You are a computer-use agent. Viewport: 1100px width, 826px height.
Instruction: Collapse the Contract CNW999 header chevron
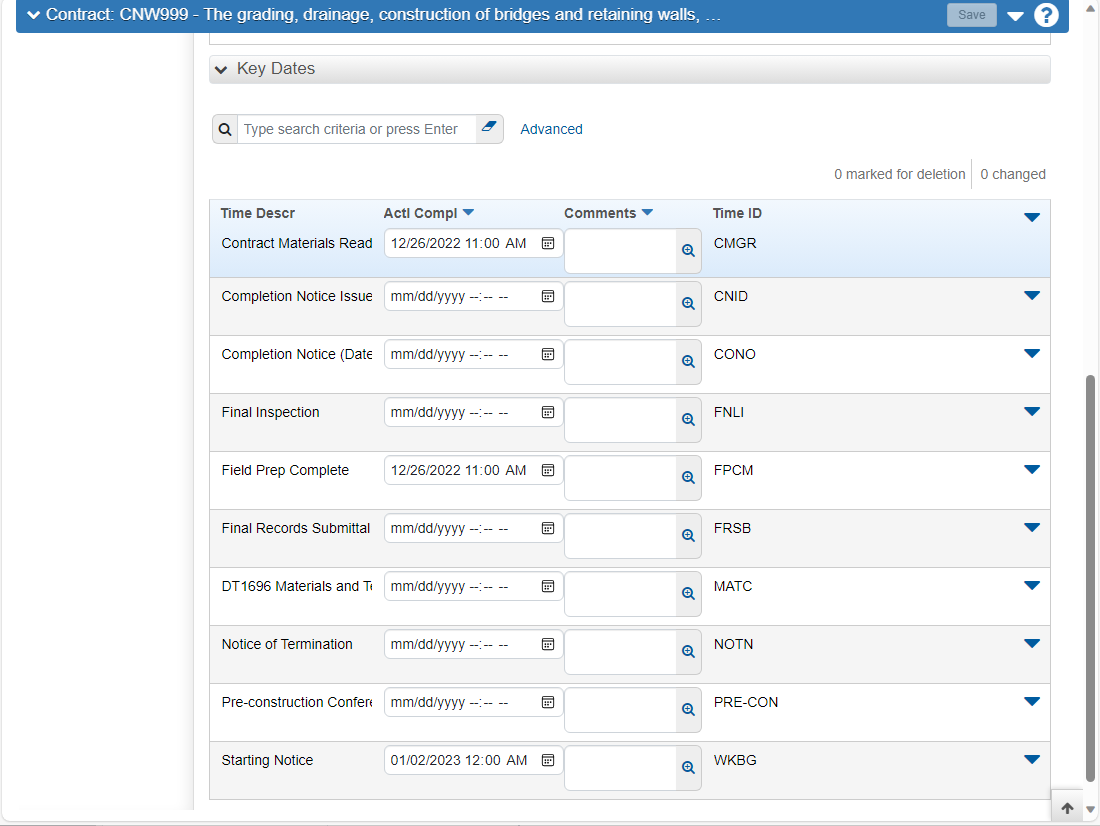point(33,15)
